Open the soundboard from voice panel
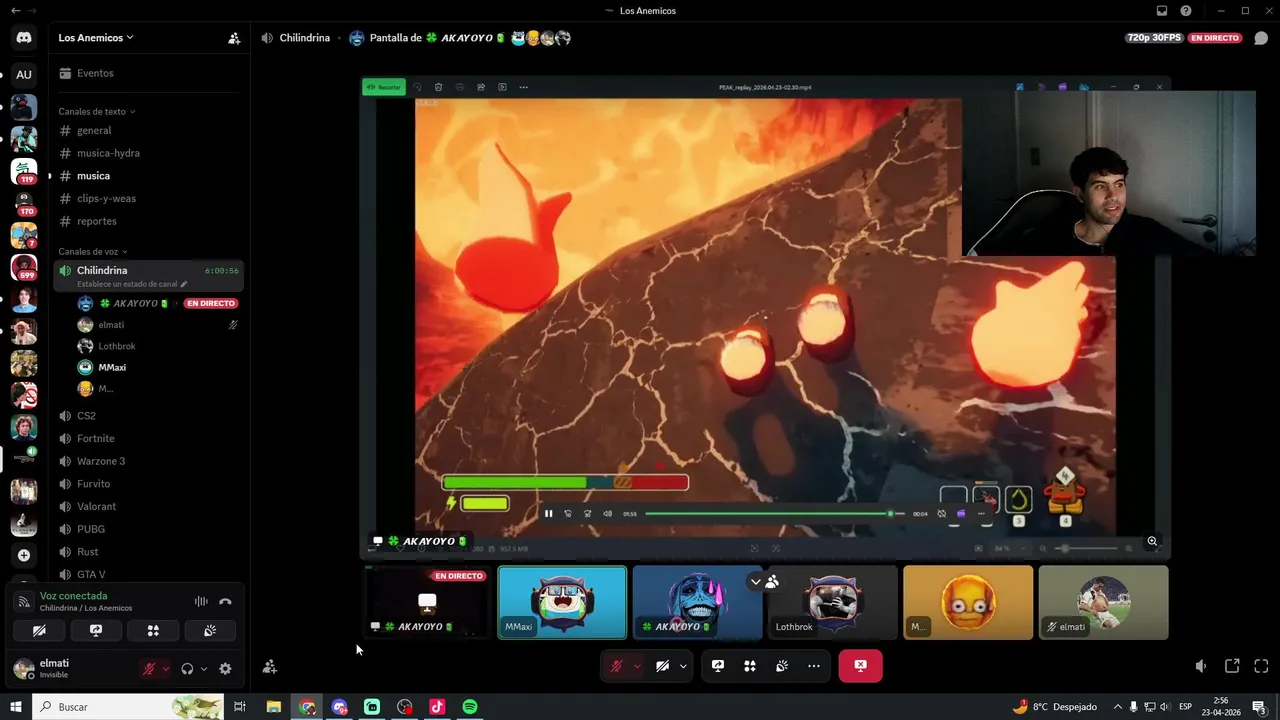 (x=210, y=631)
